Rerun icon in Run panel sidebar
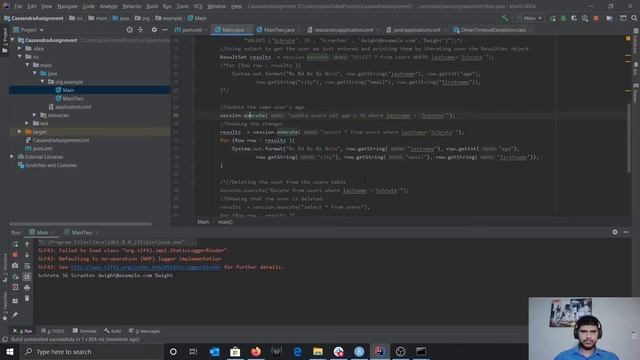The width and height of the screenshot is (640, 360). coord(15,244)
